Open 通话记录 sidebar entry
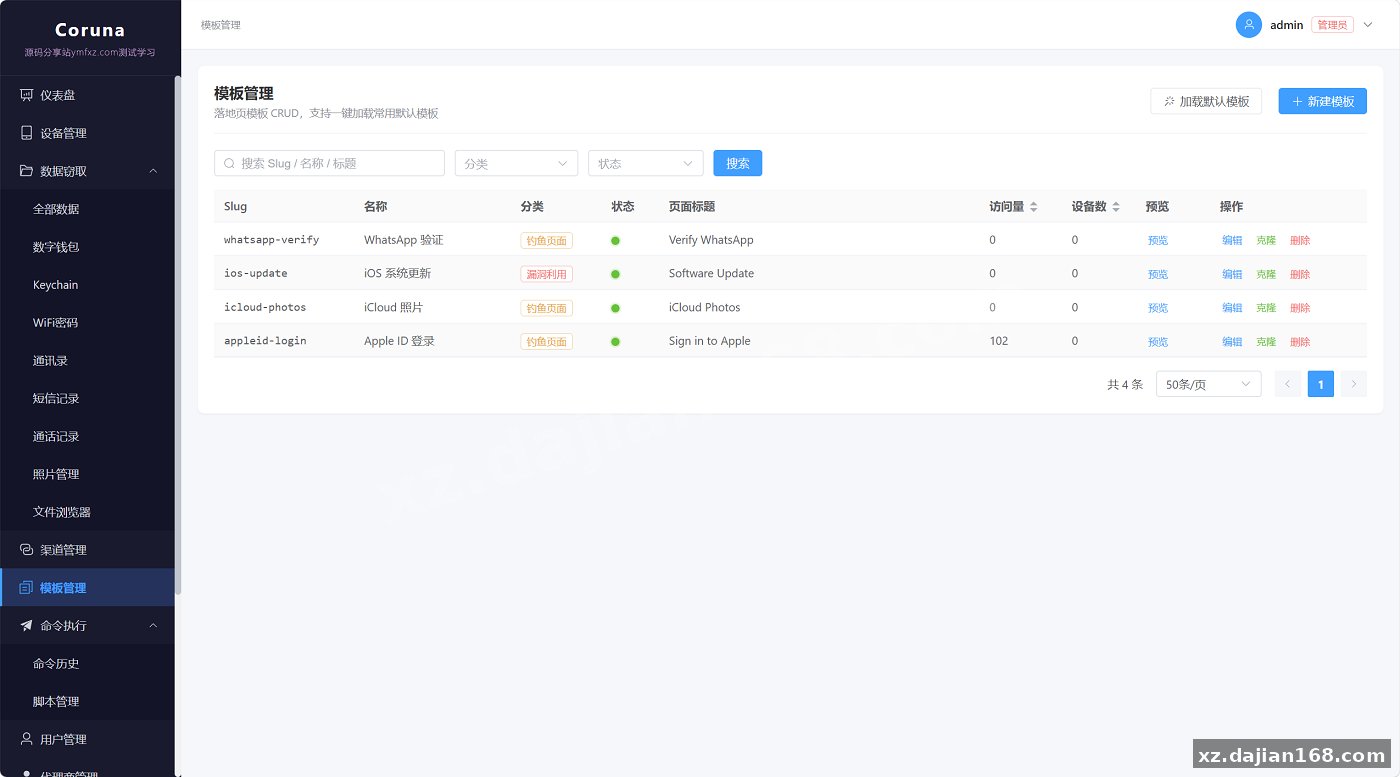 click(87, 436)
